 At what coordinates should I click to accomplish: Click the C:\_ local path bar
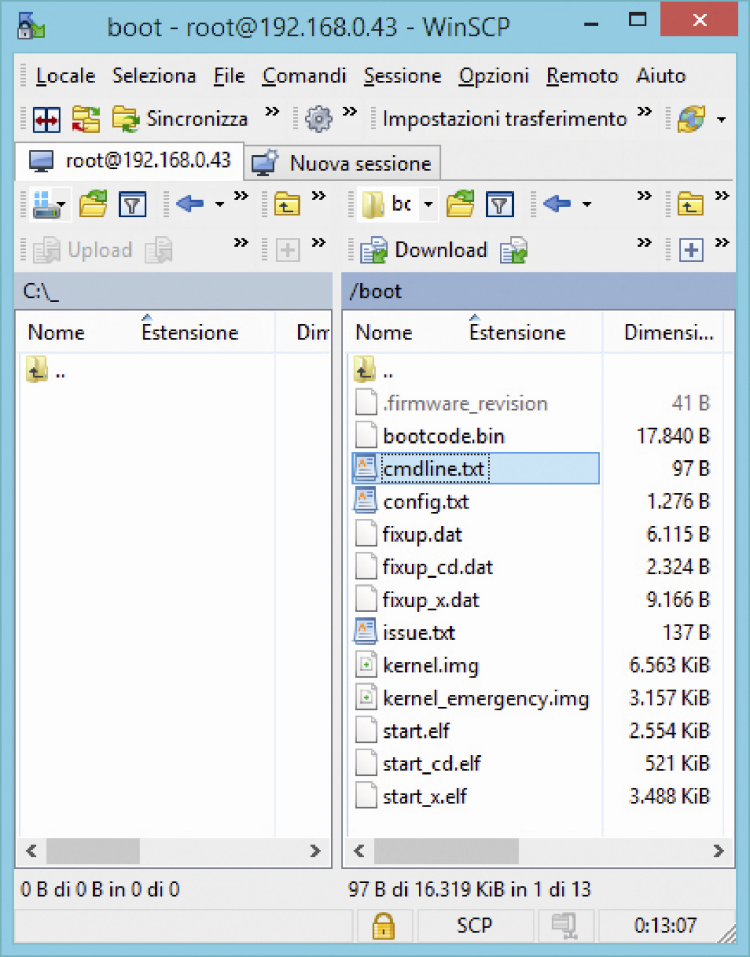point(173,291)
